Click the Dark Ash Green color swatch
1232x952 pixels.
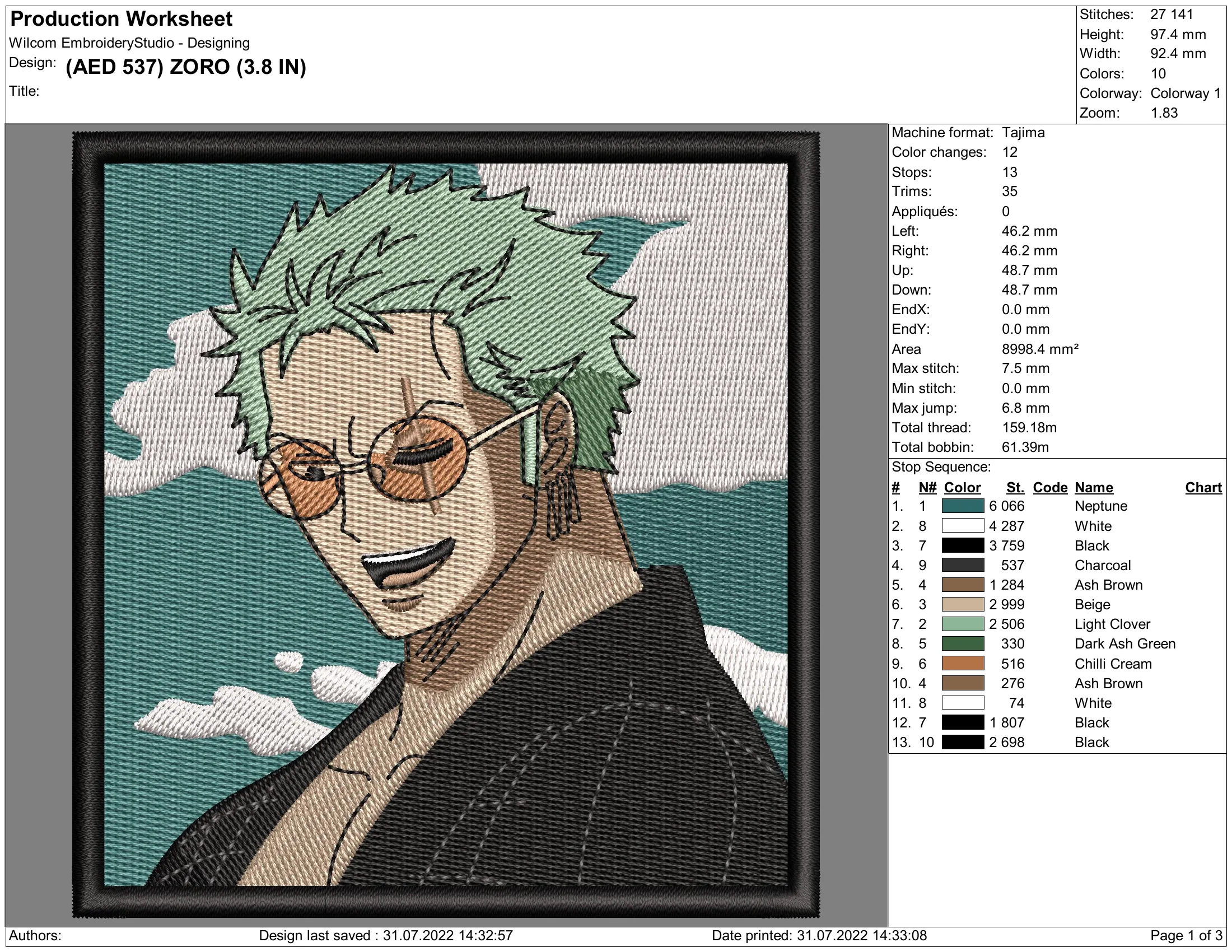963,644
